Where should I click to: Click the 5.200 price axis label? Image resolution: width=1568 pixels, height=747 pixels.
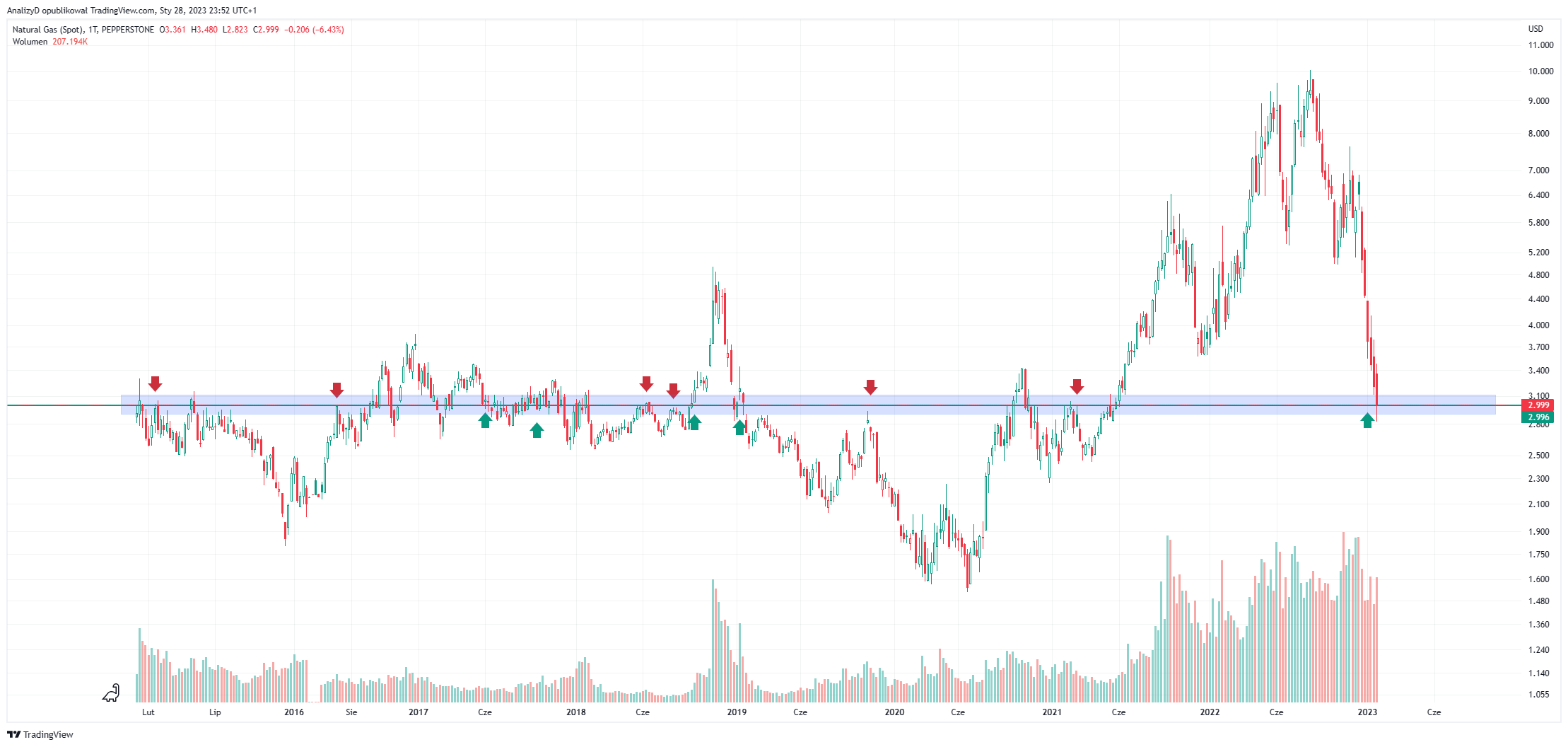pyautogui.click(x=1538, y=253)
